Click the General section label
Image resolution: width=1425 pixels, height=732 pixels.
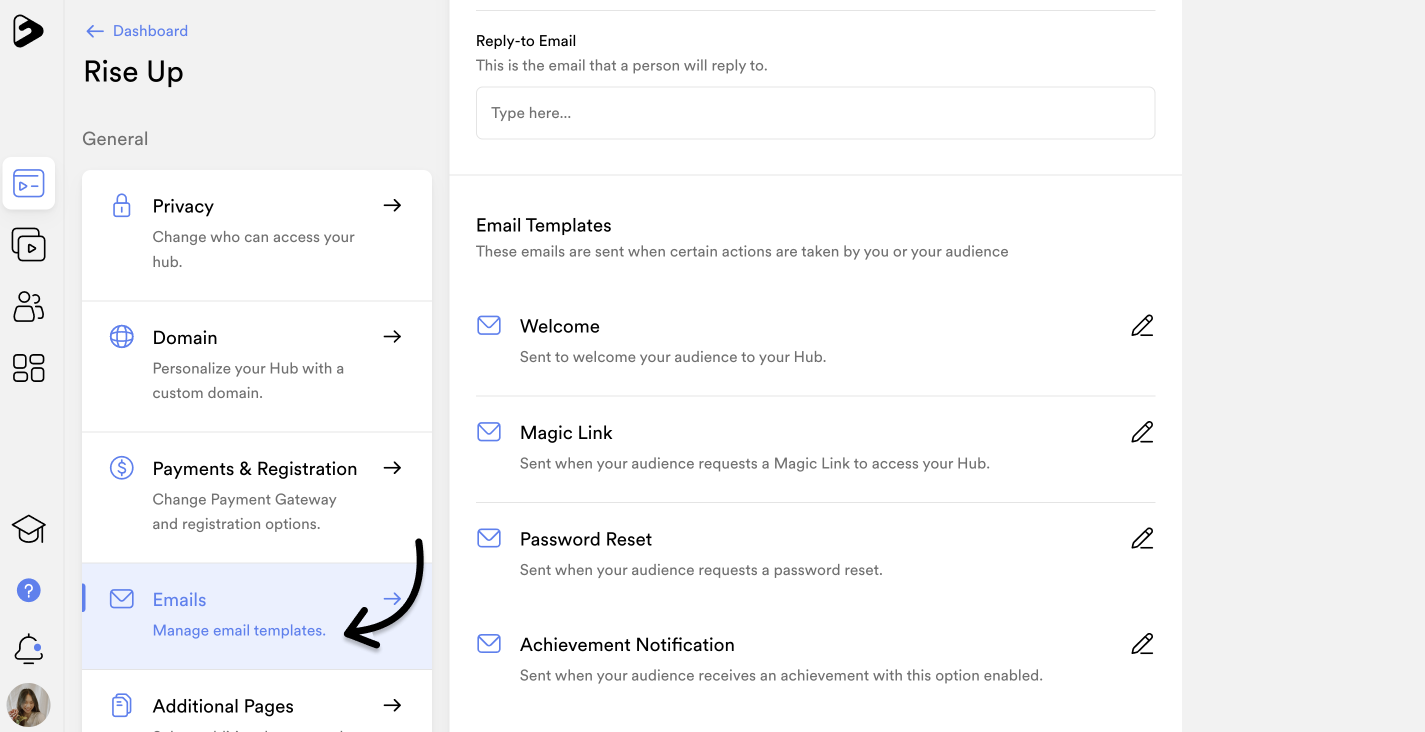115,139
